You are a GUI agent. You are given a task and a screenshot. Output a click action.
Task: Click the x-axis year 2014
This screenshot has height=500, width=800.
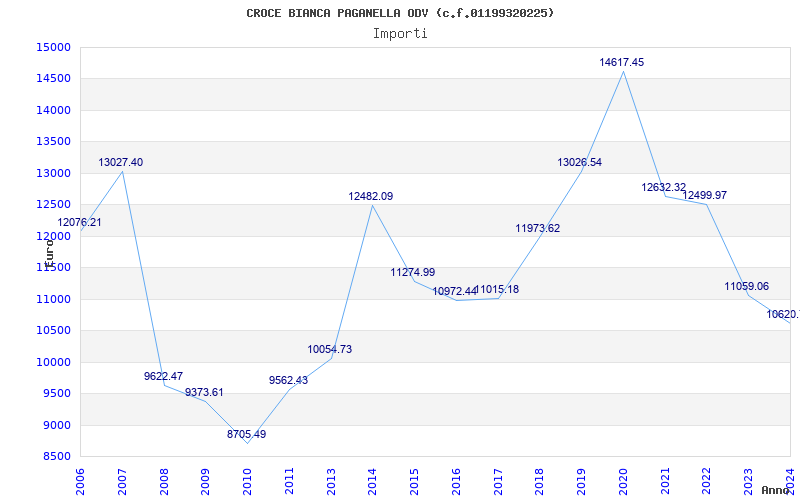pos(373,482)
